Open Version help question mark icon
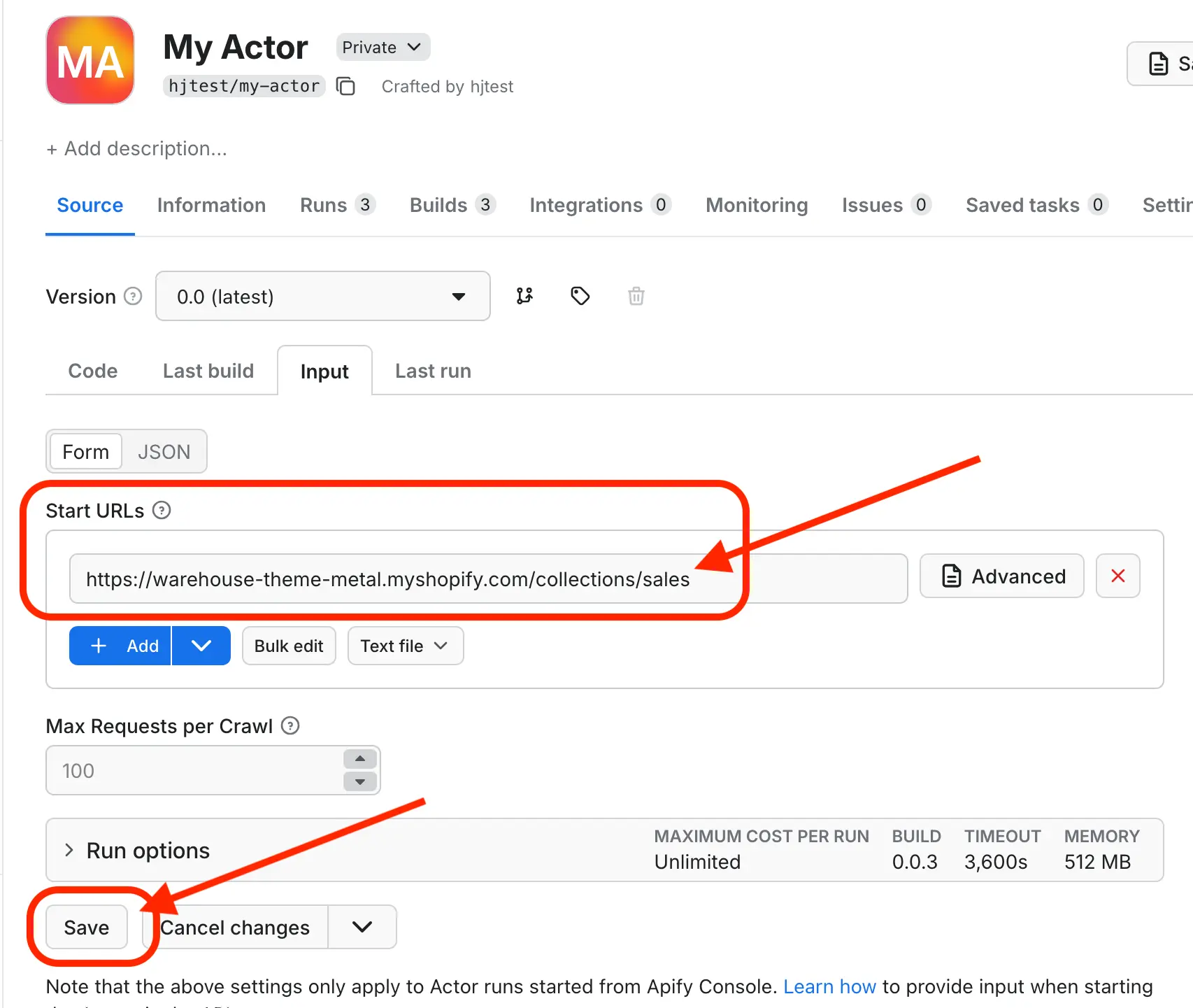 (x=133, y=297)
